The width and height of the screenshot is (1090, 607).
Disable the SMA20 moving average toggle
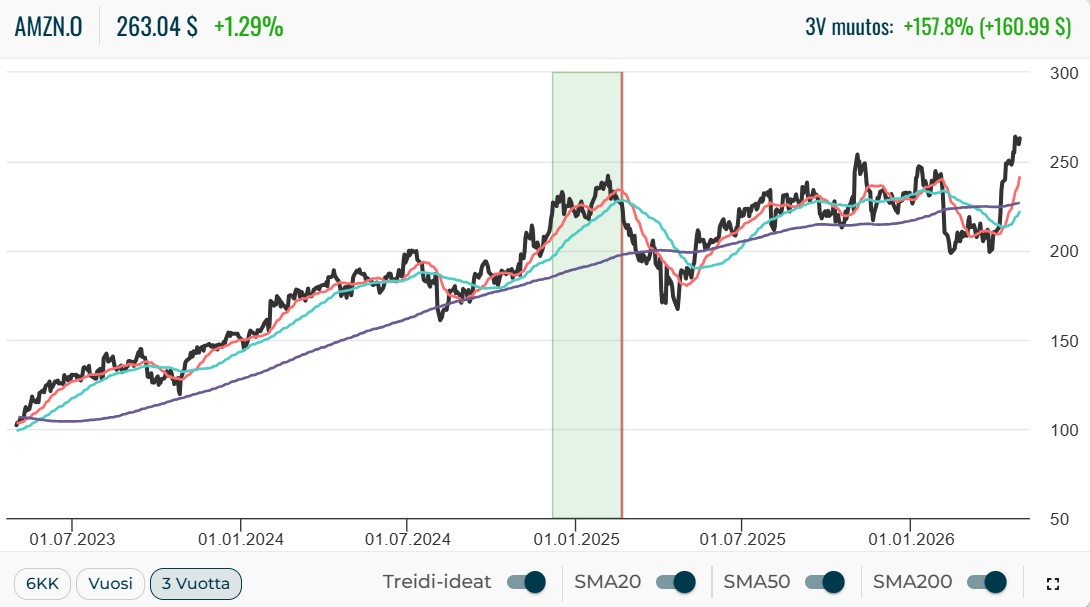click(x=676, y=582)
